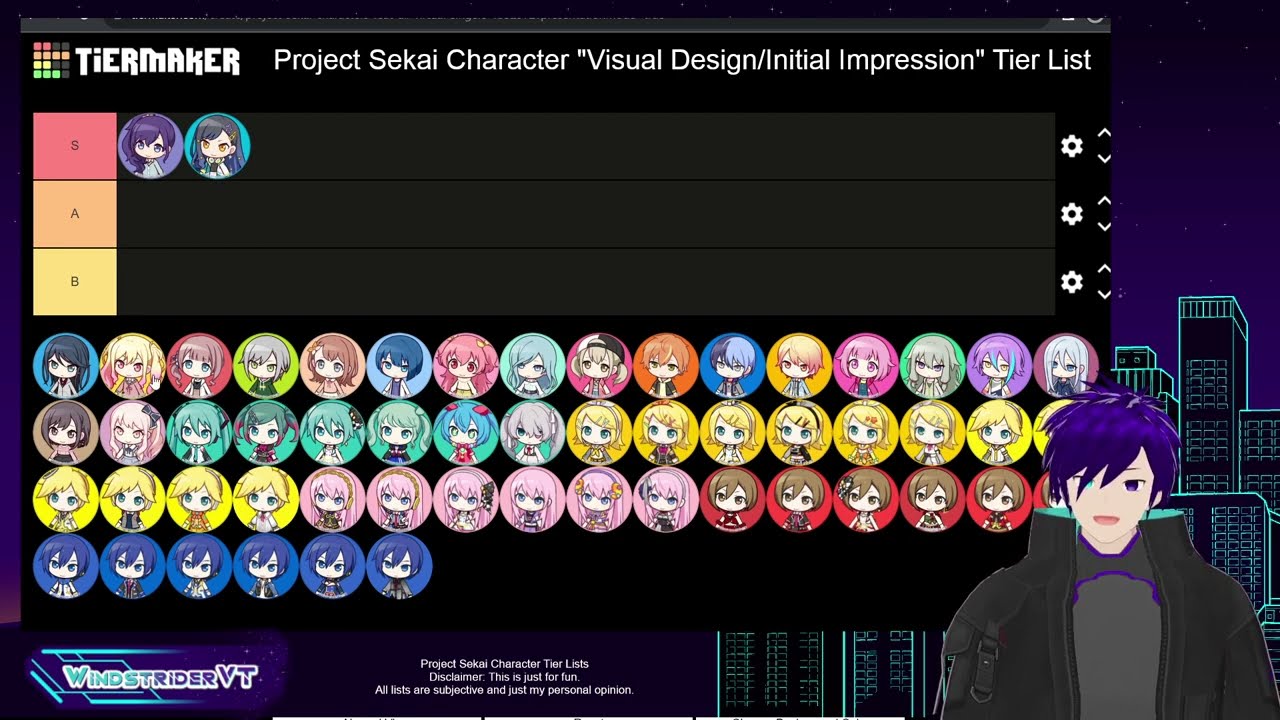Open settings gear for the B tier row
The height and width of the screenshot is (720, 1280).
[x=1072, y=282]
